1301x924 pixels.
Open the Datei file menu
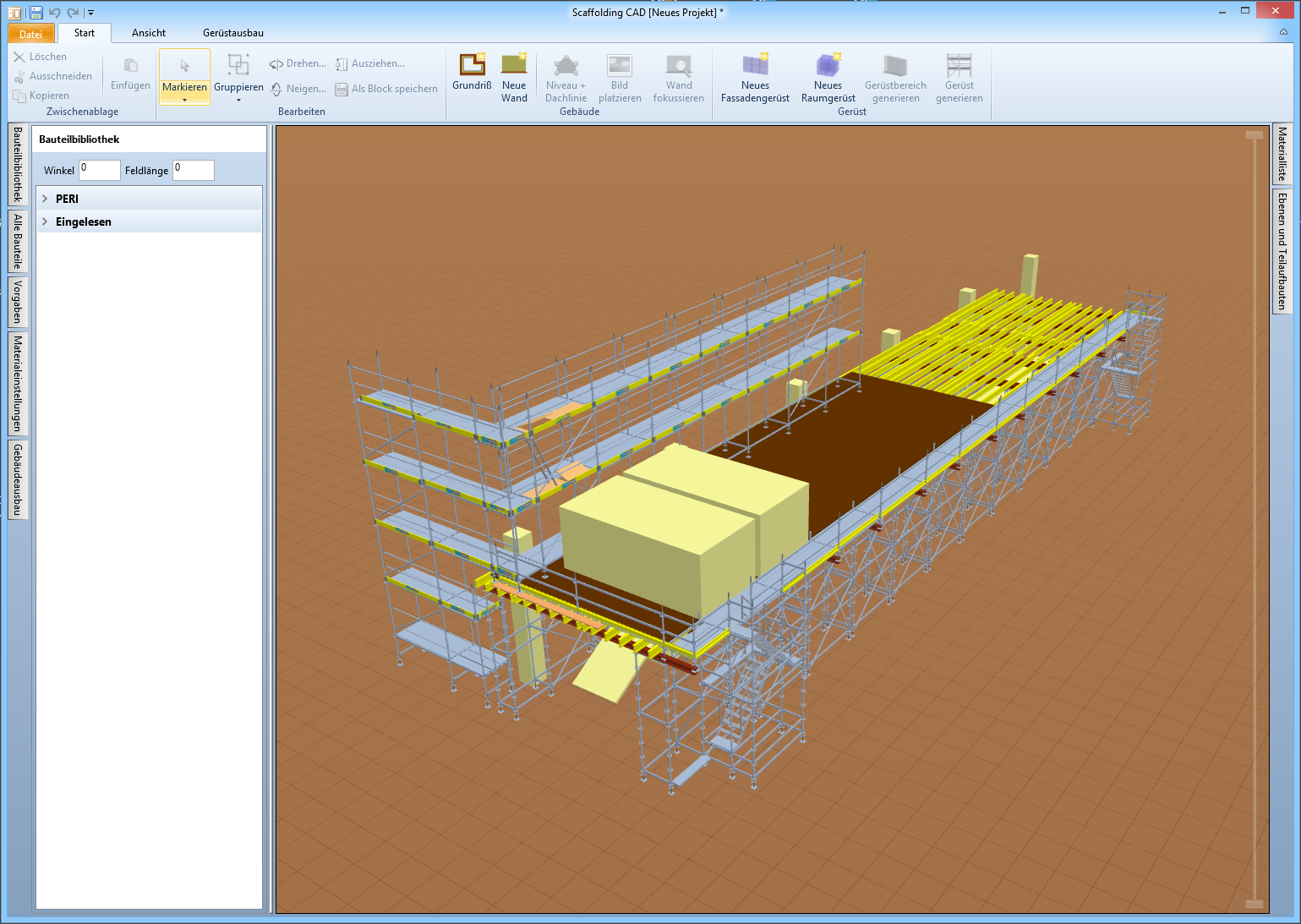point(31,34)
